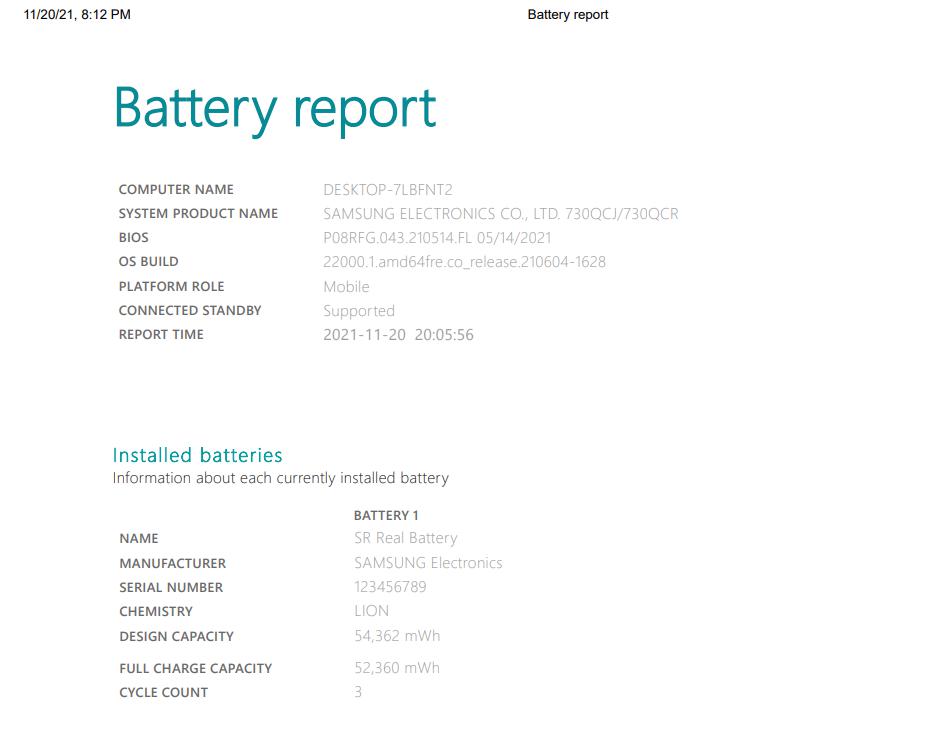Select the serial number 123456789

pyautogui.click(x=390, y=587)
